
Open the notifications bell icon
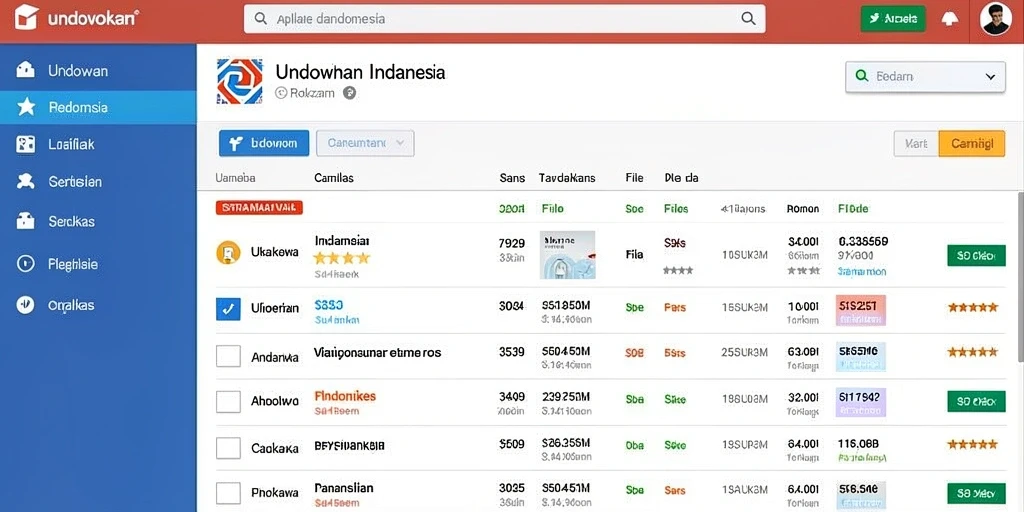pyautogui.click(x=950, y=19)
